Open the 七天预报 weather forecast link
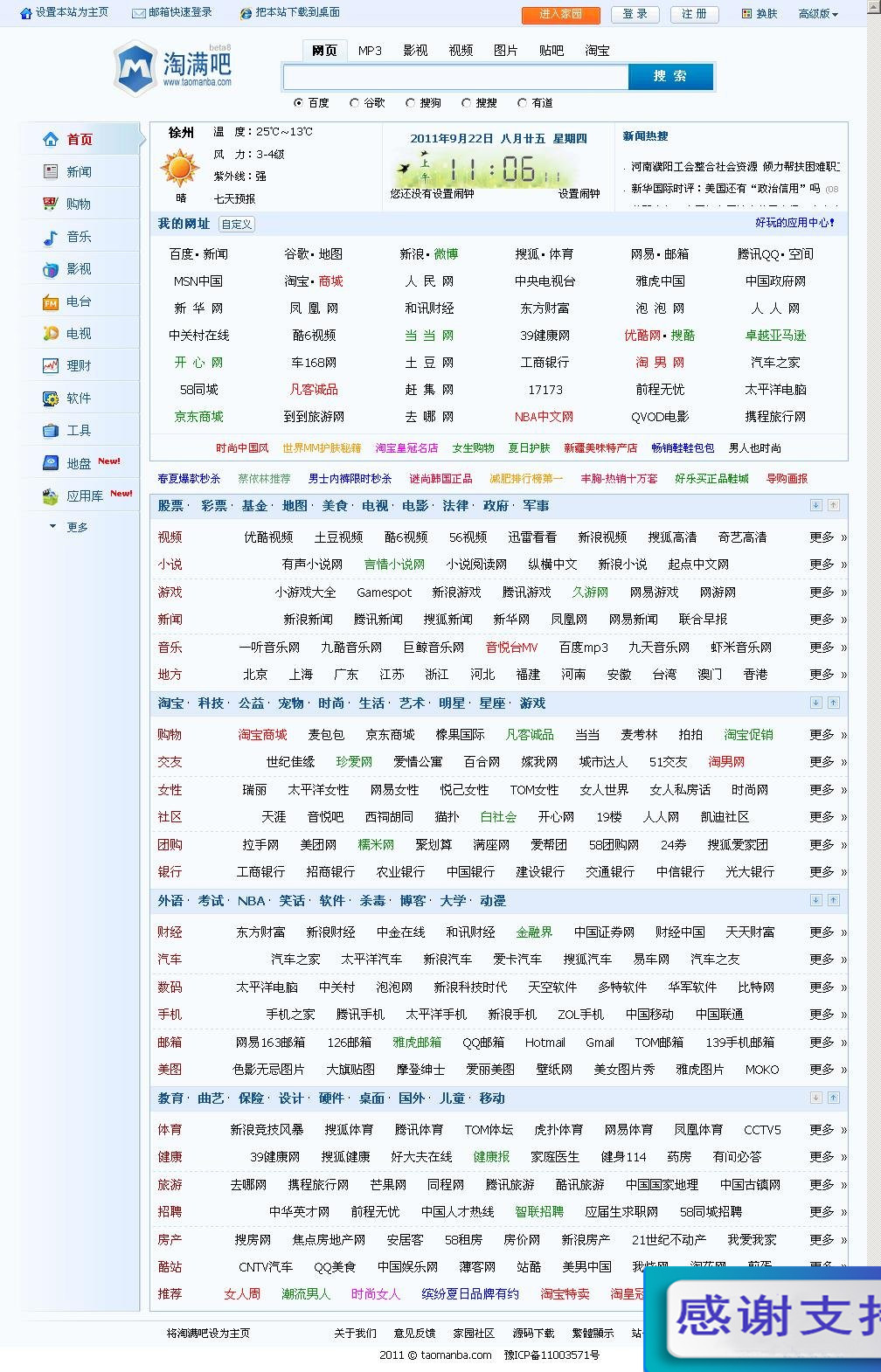Screen dimensions: 881x1372 [234, 199]
